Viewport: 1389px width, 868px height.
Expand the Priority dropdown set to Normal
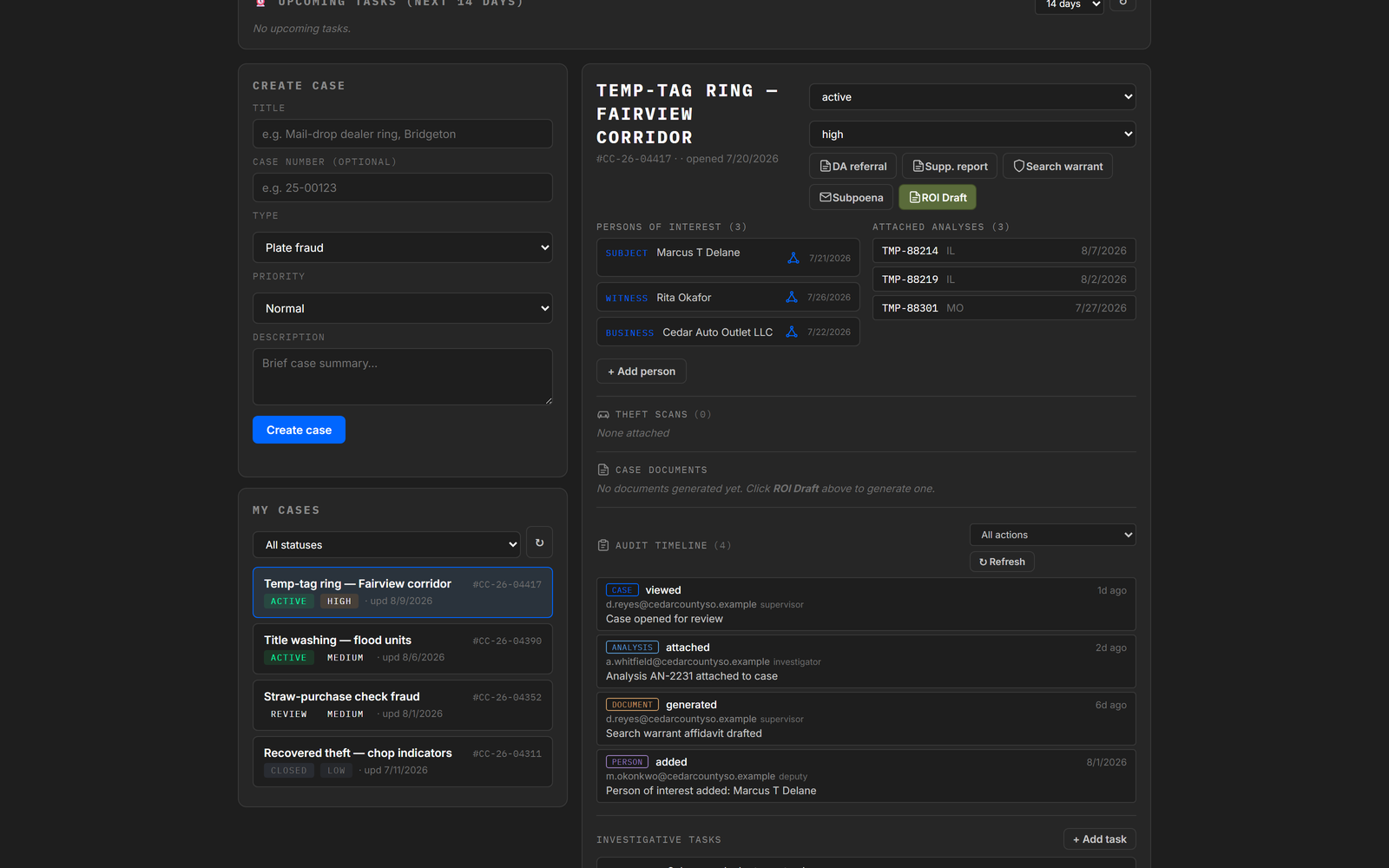[403, 308]
